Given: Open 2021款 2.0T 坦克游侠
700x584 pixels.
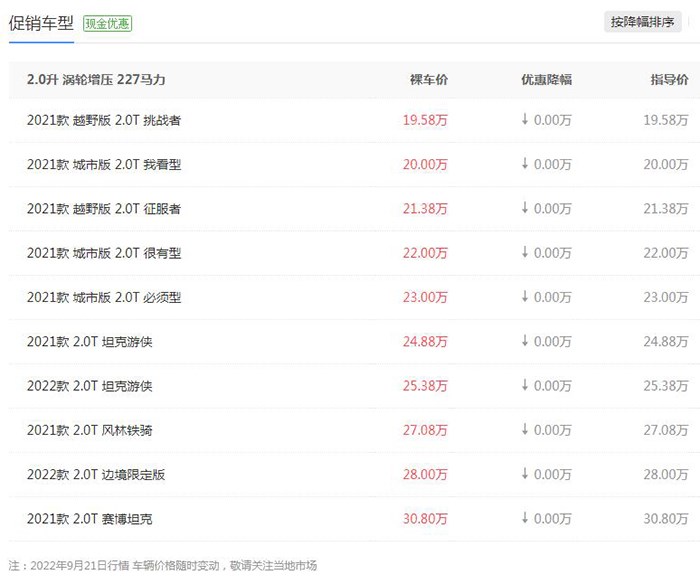Looking at the screenshot, I should [x=89, y=342].
